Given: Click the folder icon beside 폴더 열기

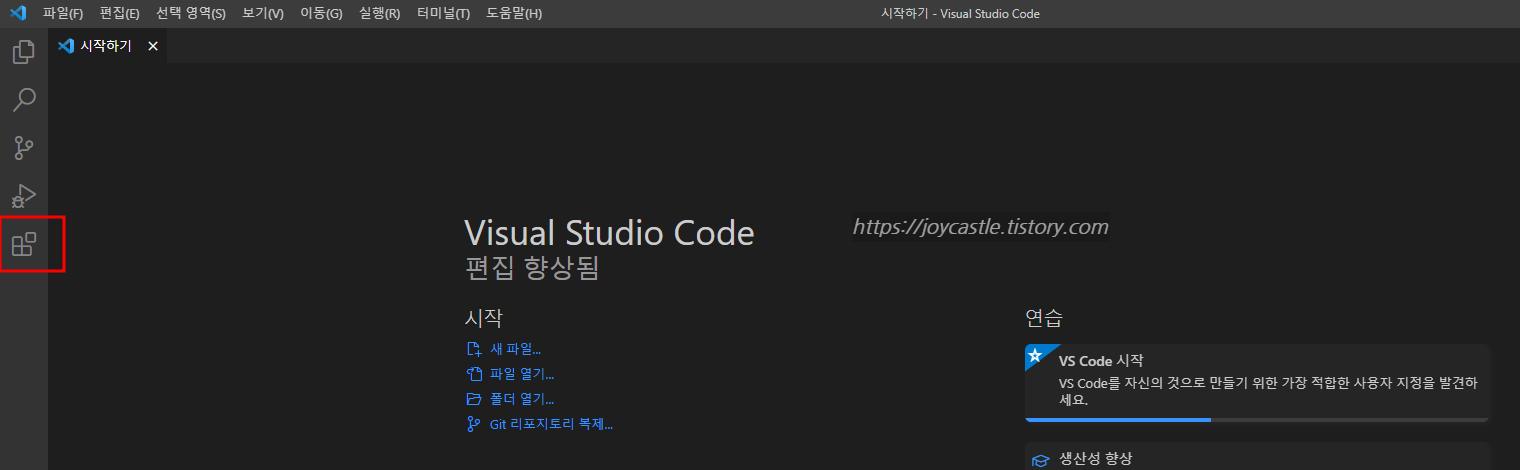Looking at the screenshot, I should pyautogui.click(x=474, y=399).
